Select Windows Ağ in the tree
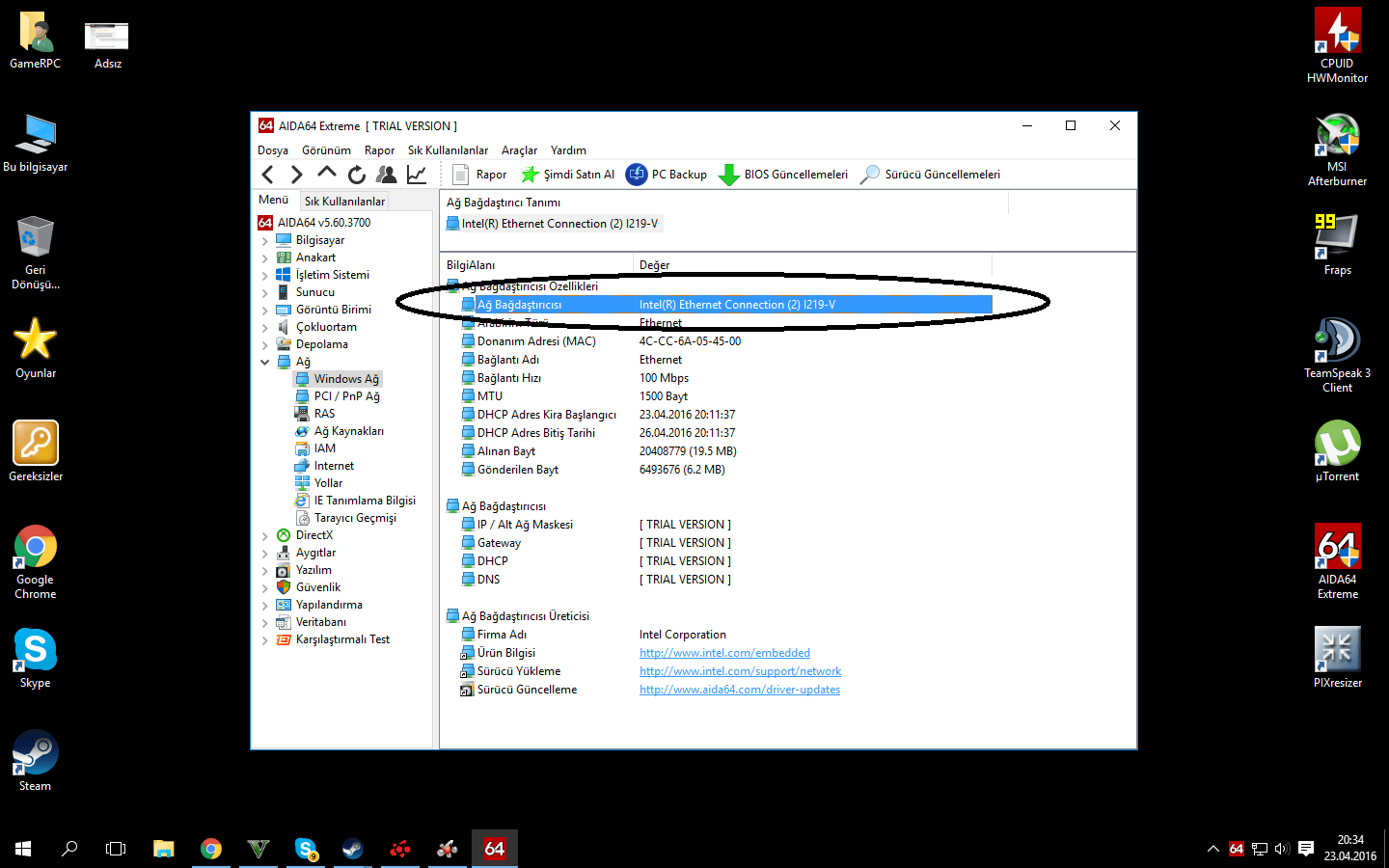The width and height of the screenshot is (1389, 868). 346,379
